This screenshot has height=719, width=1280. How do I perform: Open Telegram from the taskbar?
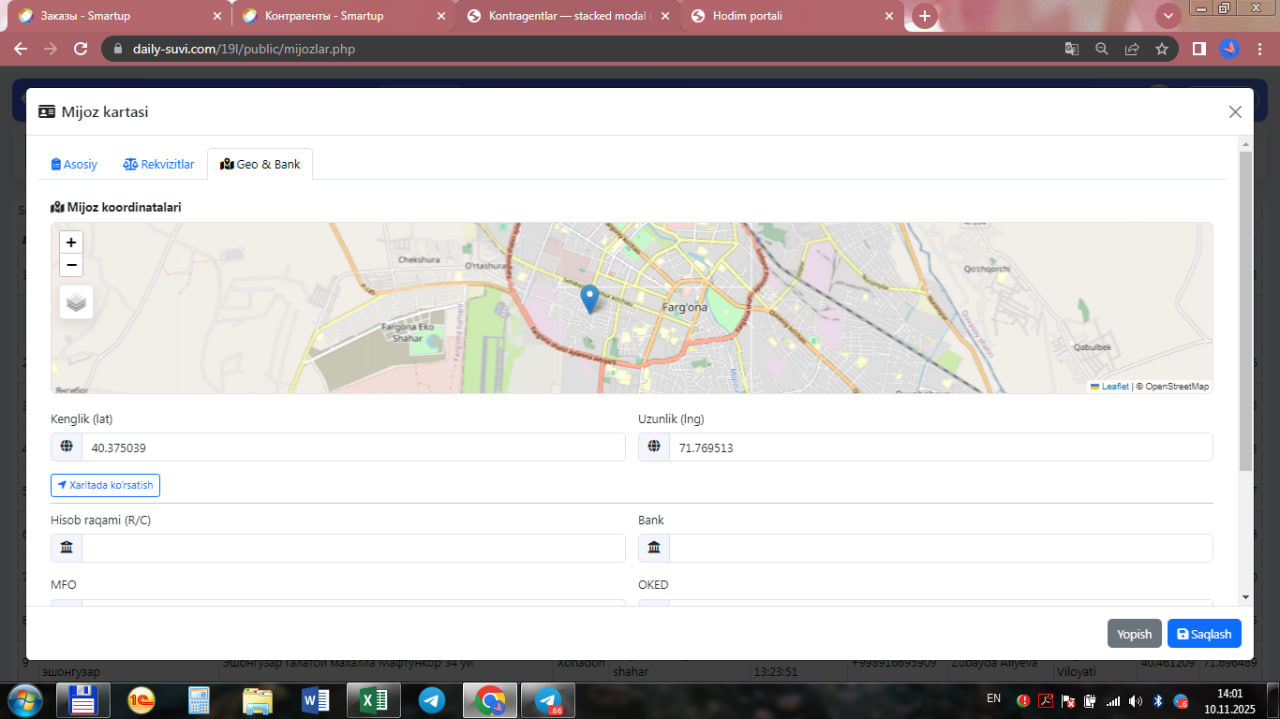click(x=432, y=700)
